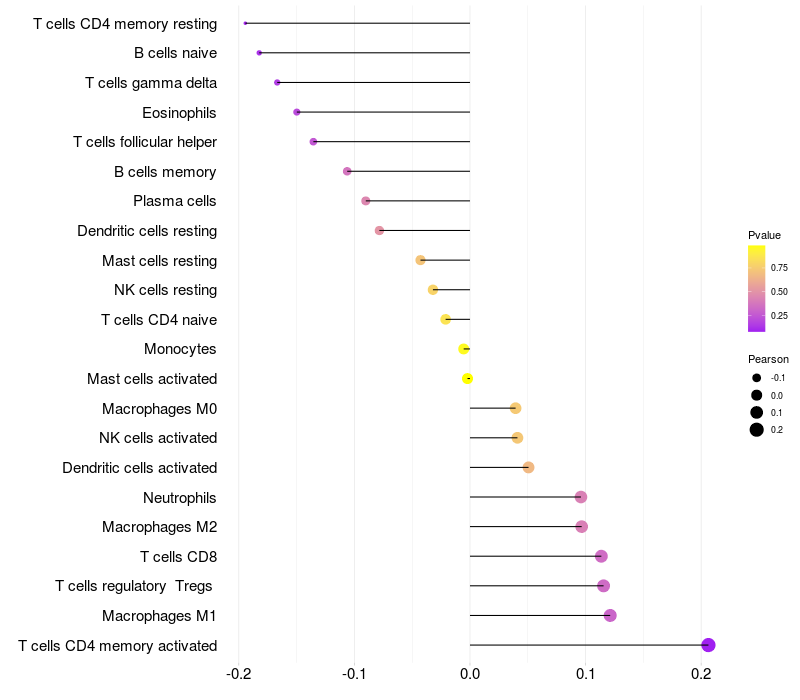Click the T cells gamma delta label

[151, 83]
